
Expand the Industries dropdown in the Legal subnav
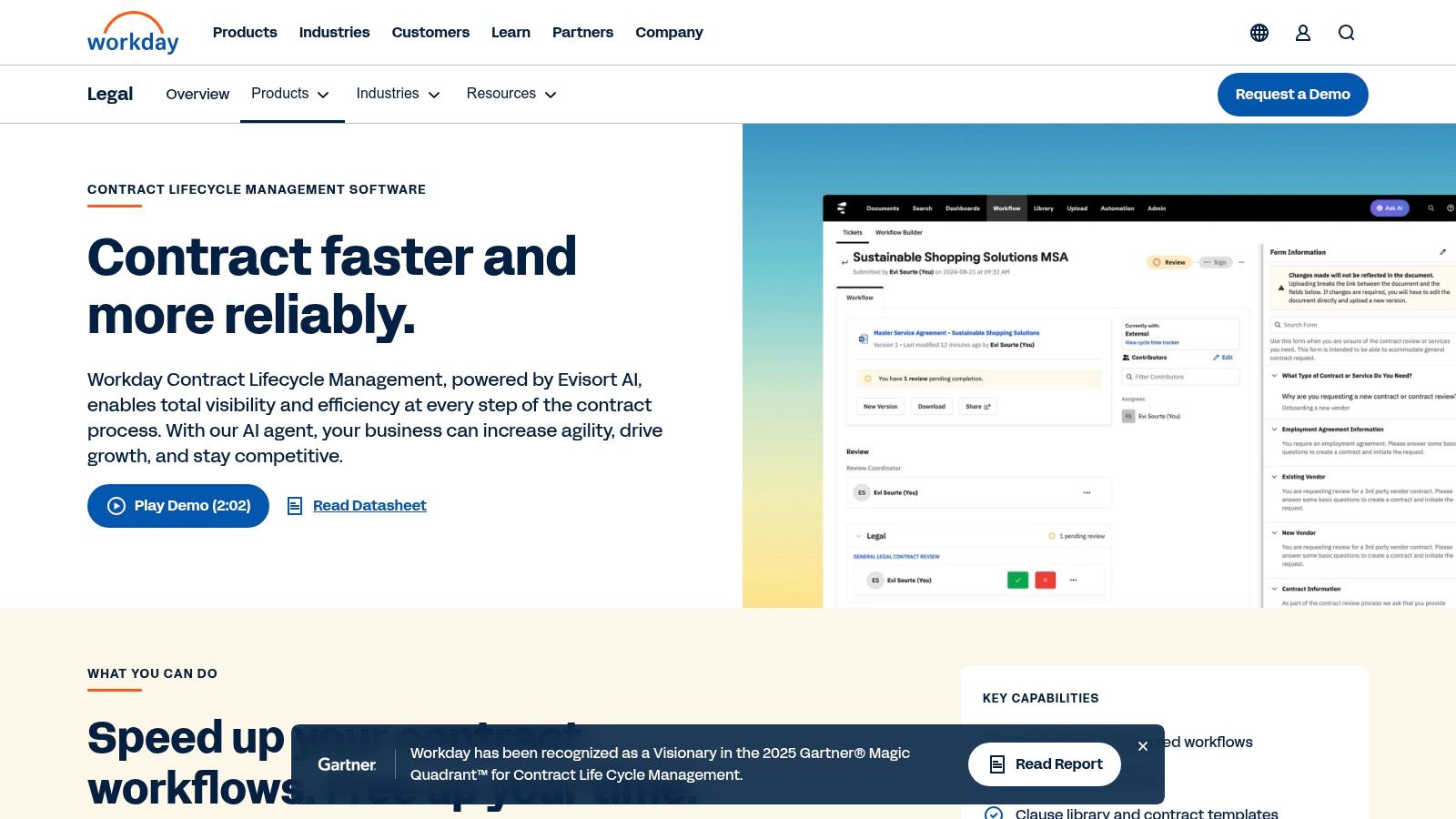(398, 94)
